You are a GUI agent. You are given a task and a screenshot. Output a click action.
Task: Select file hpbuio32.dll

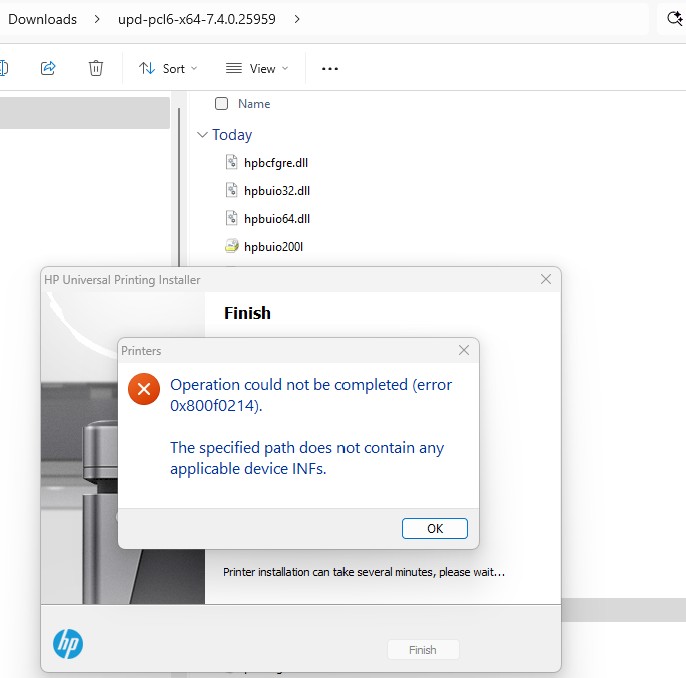point(277,191)
